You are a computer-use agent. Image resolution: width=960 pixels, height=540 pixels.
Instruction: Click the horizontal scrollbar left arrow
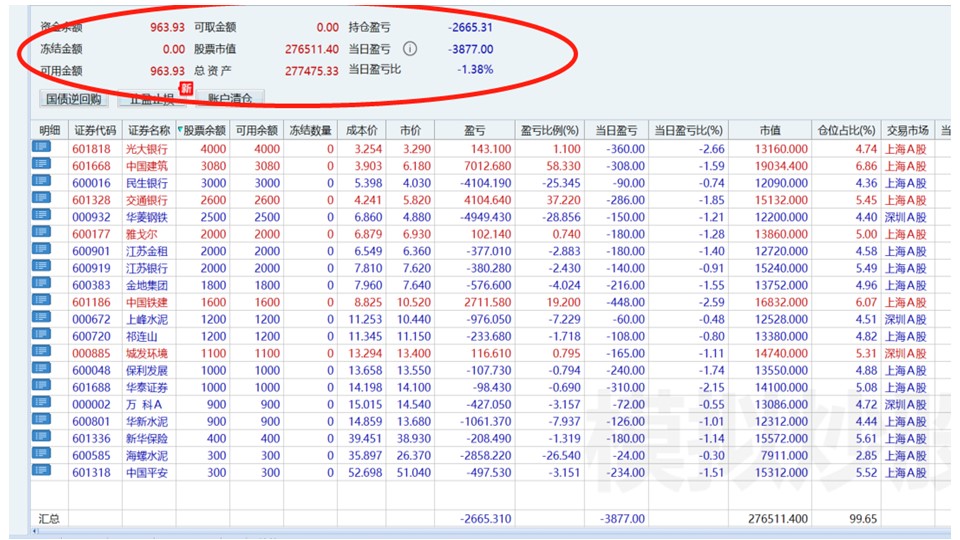coord(35,531)
